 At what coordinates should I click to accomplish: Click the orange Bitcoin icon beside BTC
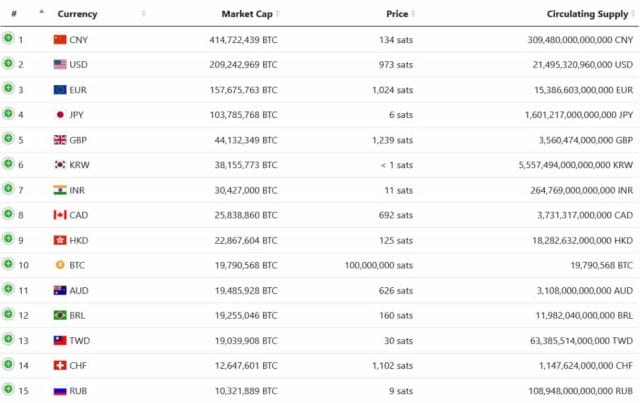point(60,265)
